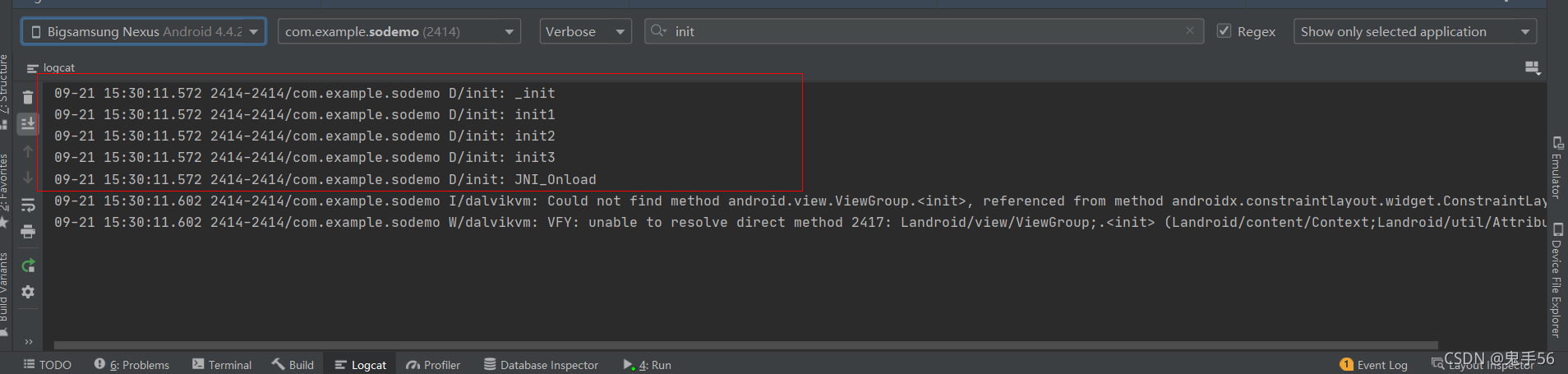Toggle the Regex checkbox

pos(1224,31)
